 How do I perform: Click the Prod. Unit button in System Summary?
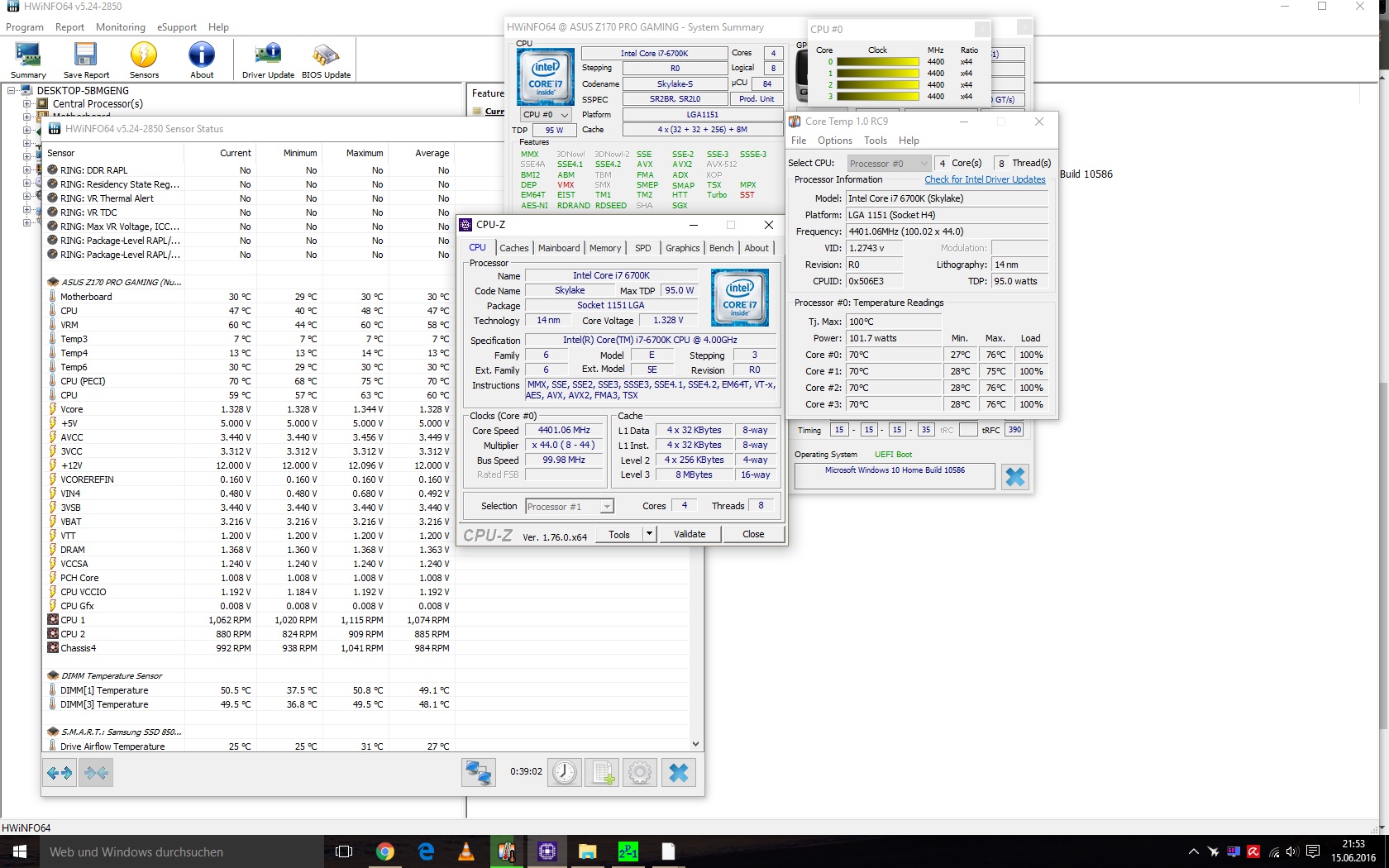pos(757,99)
